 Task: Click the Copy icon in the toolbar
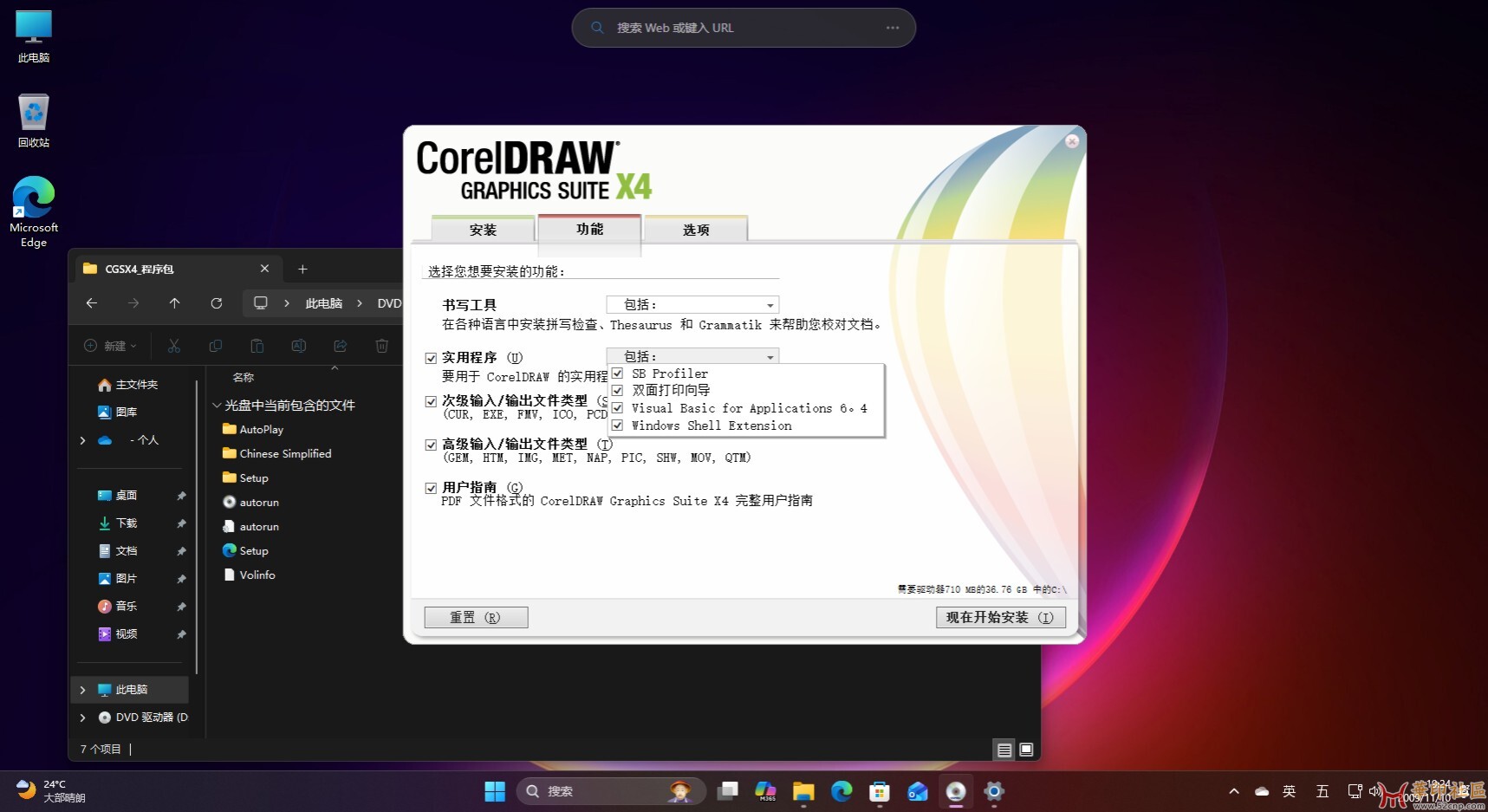(215, 346)
